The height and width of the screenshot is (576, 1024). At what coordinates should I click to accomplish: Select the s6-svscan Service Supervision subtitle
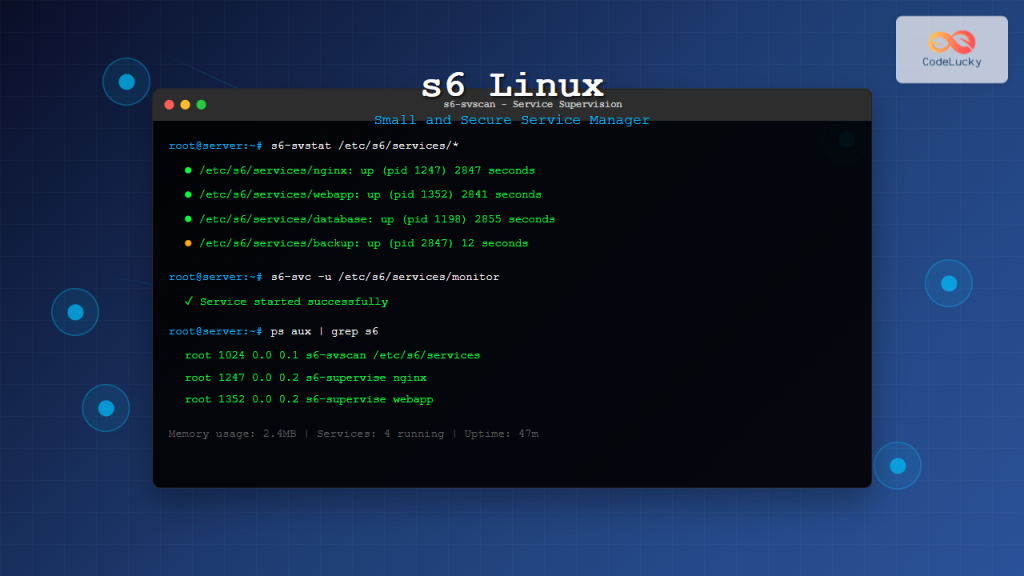pyautogui.click(x=530, y=103)
